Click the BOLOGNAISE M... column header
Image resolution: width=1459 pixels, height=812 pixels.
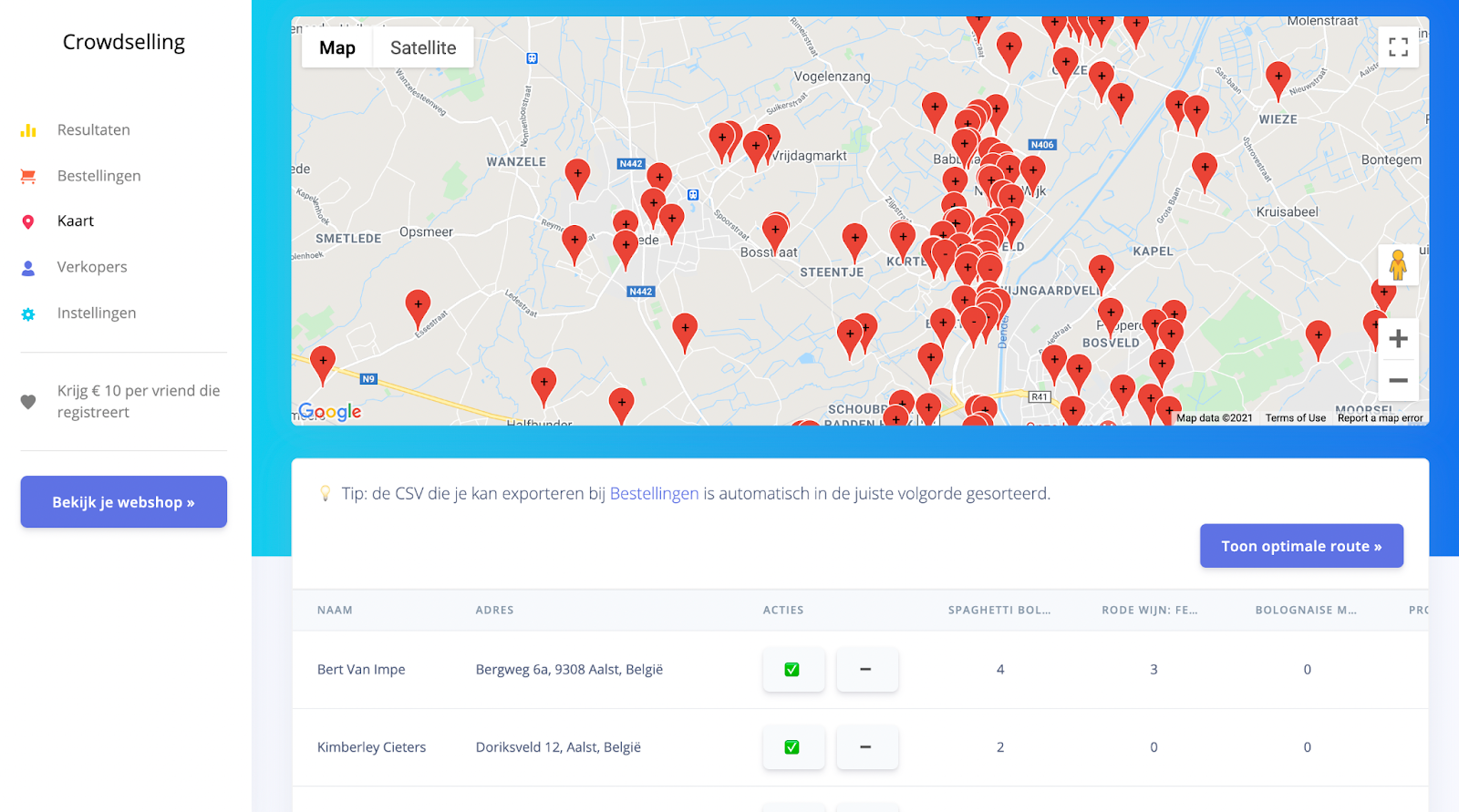tap(1306, 611)
